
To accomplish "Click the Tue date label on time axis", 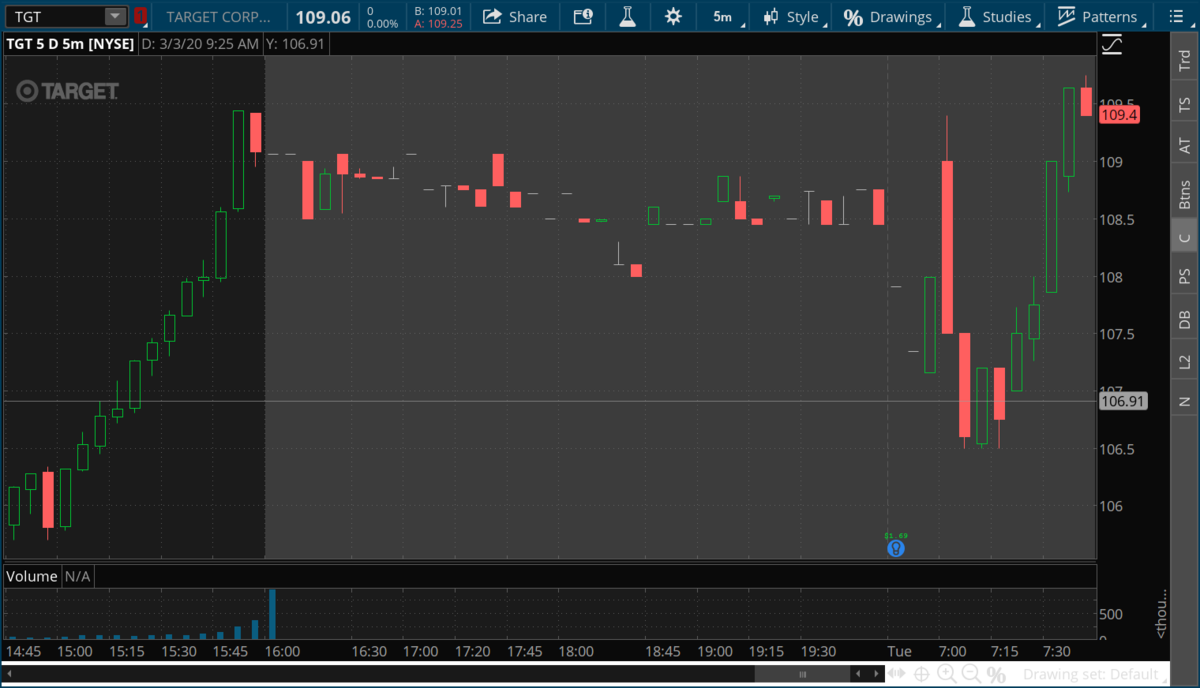I will click(x=899, y=651).
